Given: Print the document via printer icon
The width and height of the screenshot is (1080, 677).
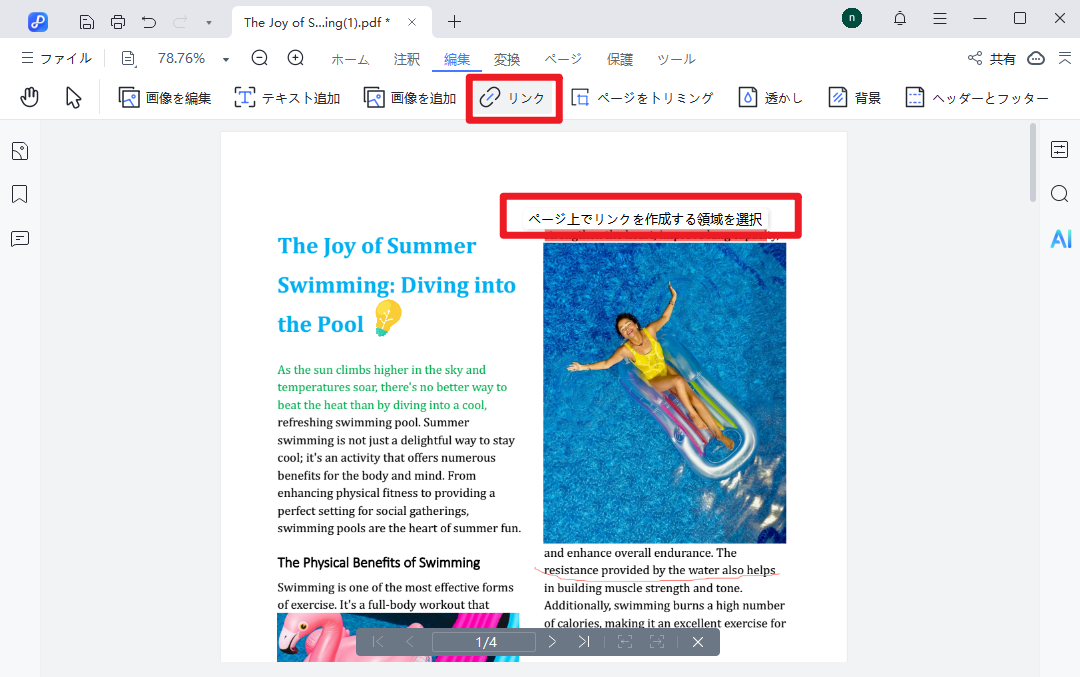Looking at the screenshot, I should (x=118, y=22).
